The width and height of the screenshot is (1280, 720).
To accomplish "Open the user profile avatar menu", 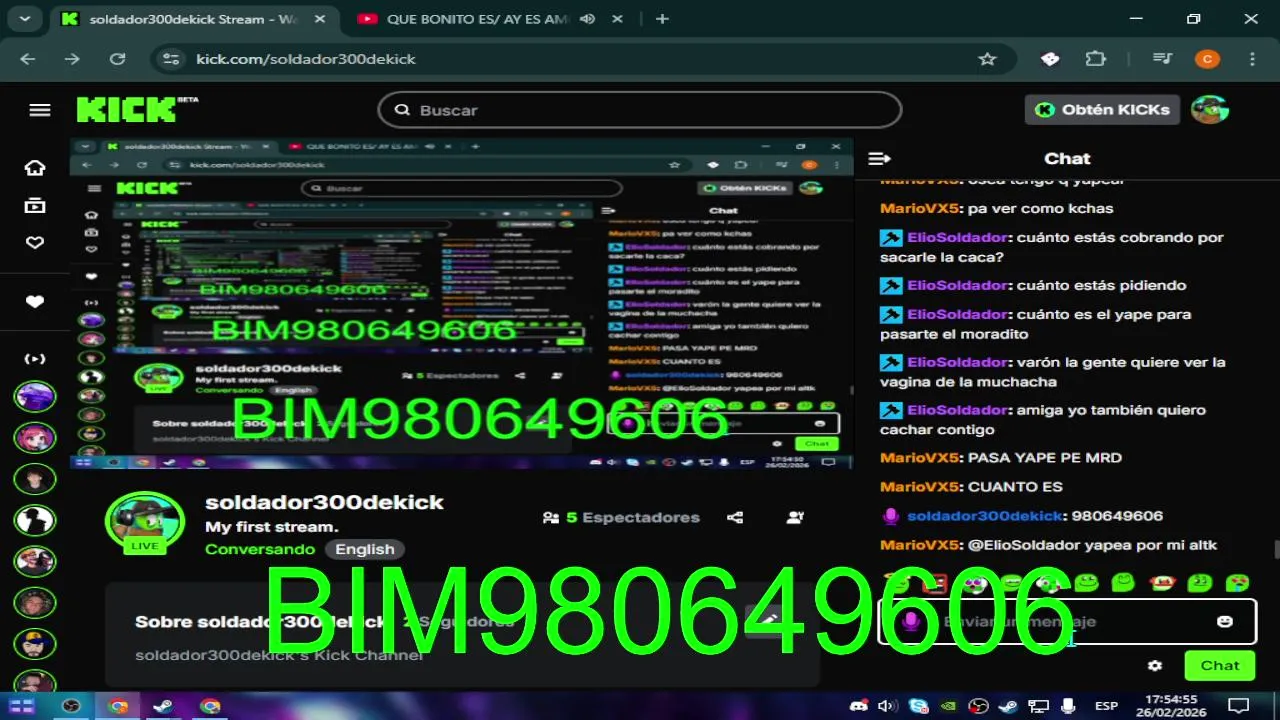I will 1210,110.
